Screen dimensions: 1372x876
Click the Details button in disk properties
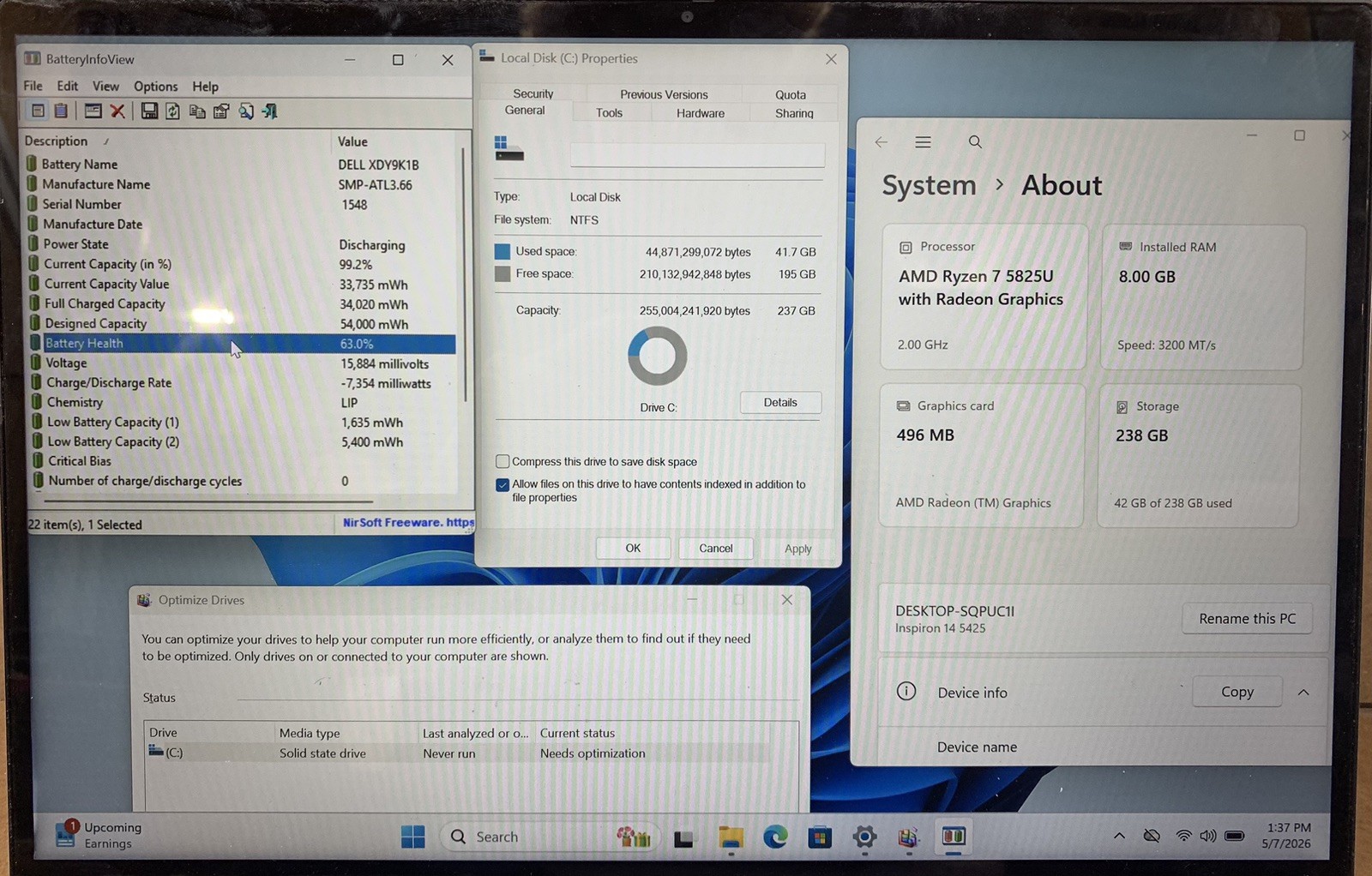click(x=780, y=402)
